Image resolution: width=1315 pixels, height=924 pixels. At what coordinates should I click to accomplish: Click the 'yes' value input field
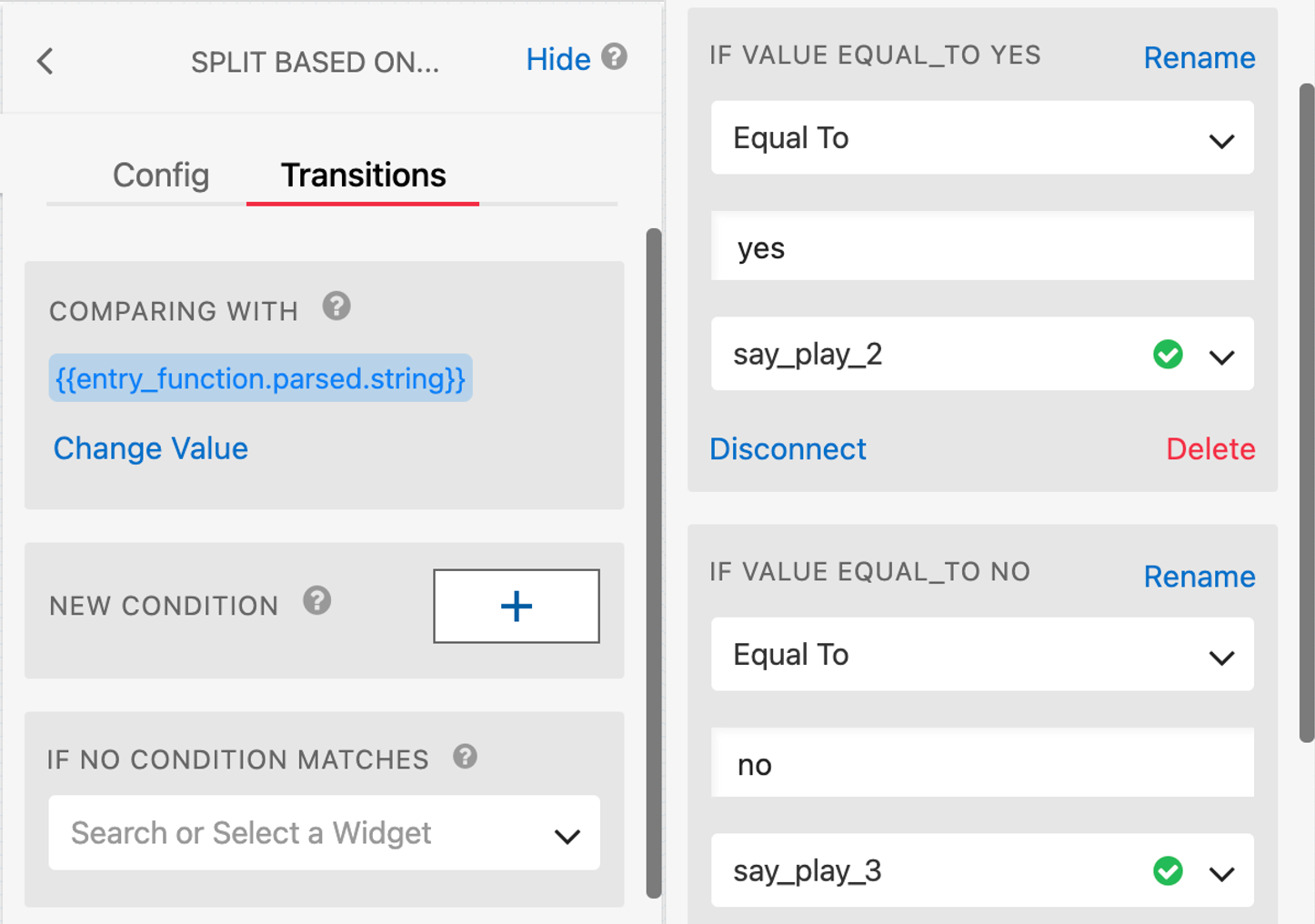[x=982, y=247]
